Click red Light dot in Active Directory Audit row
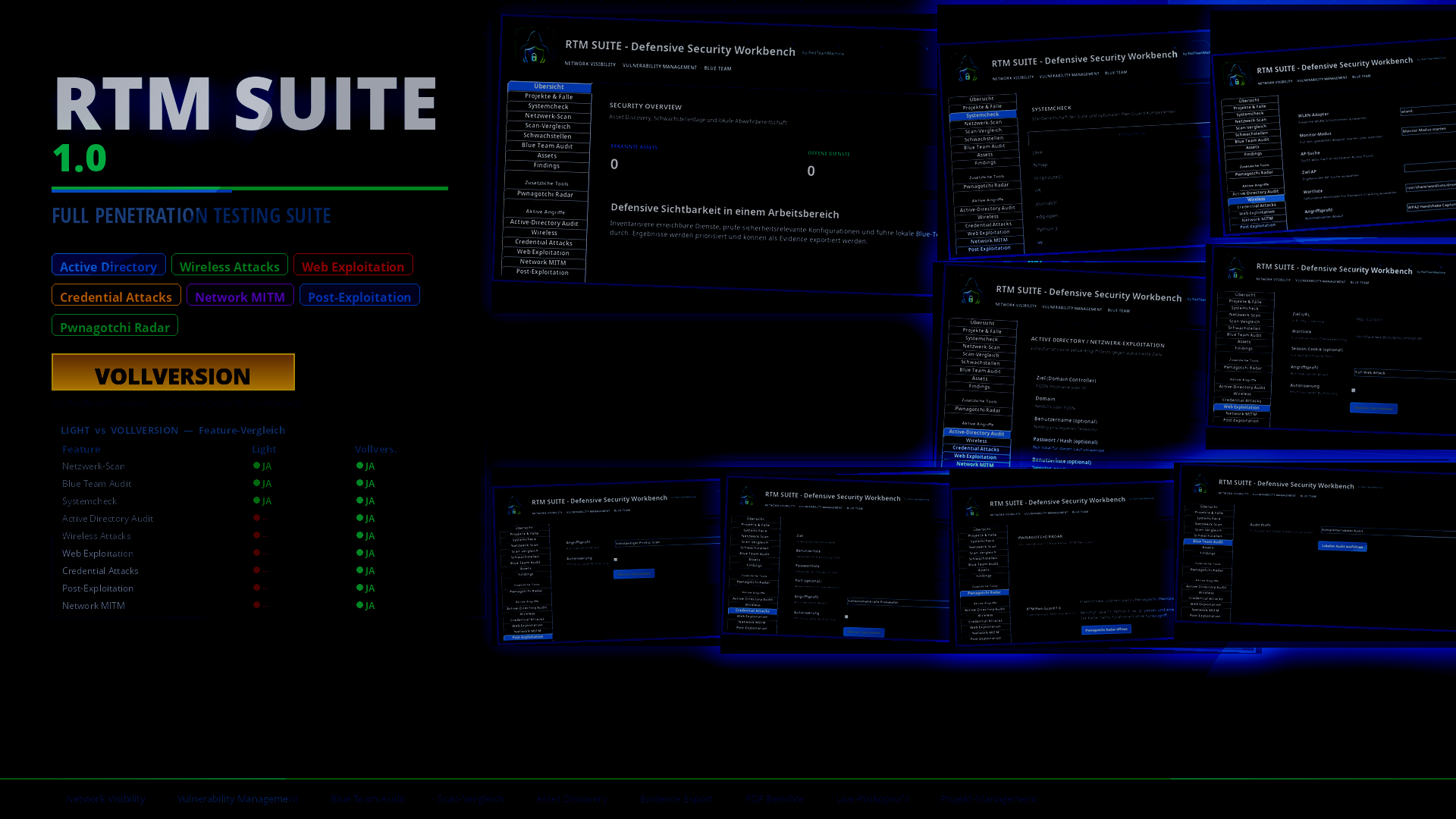The width and height of the screenshot is (1456, 819). click(256, 518)
